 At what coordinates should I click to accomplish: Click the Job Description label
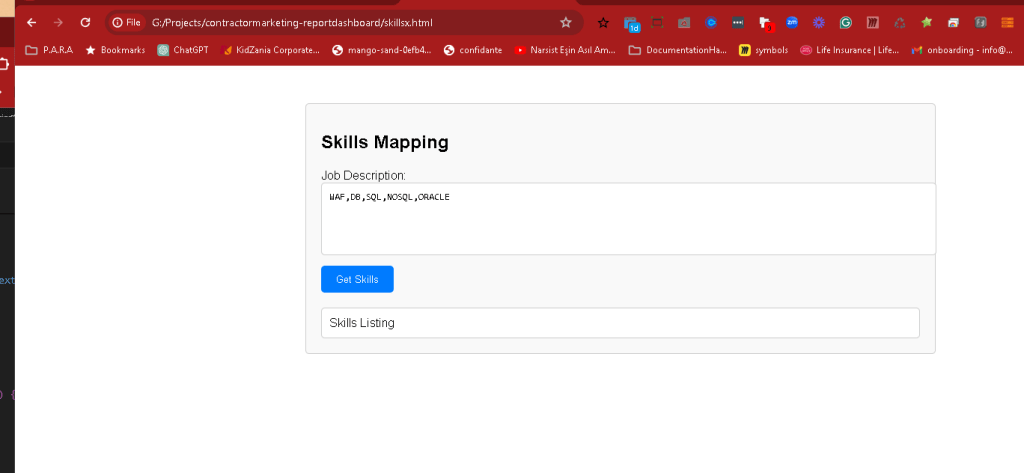tap(363, 176)
